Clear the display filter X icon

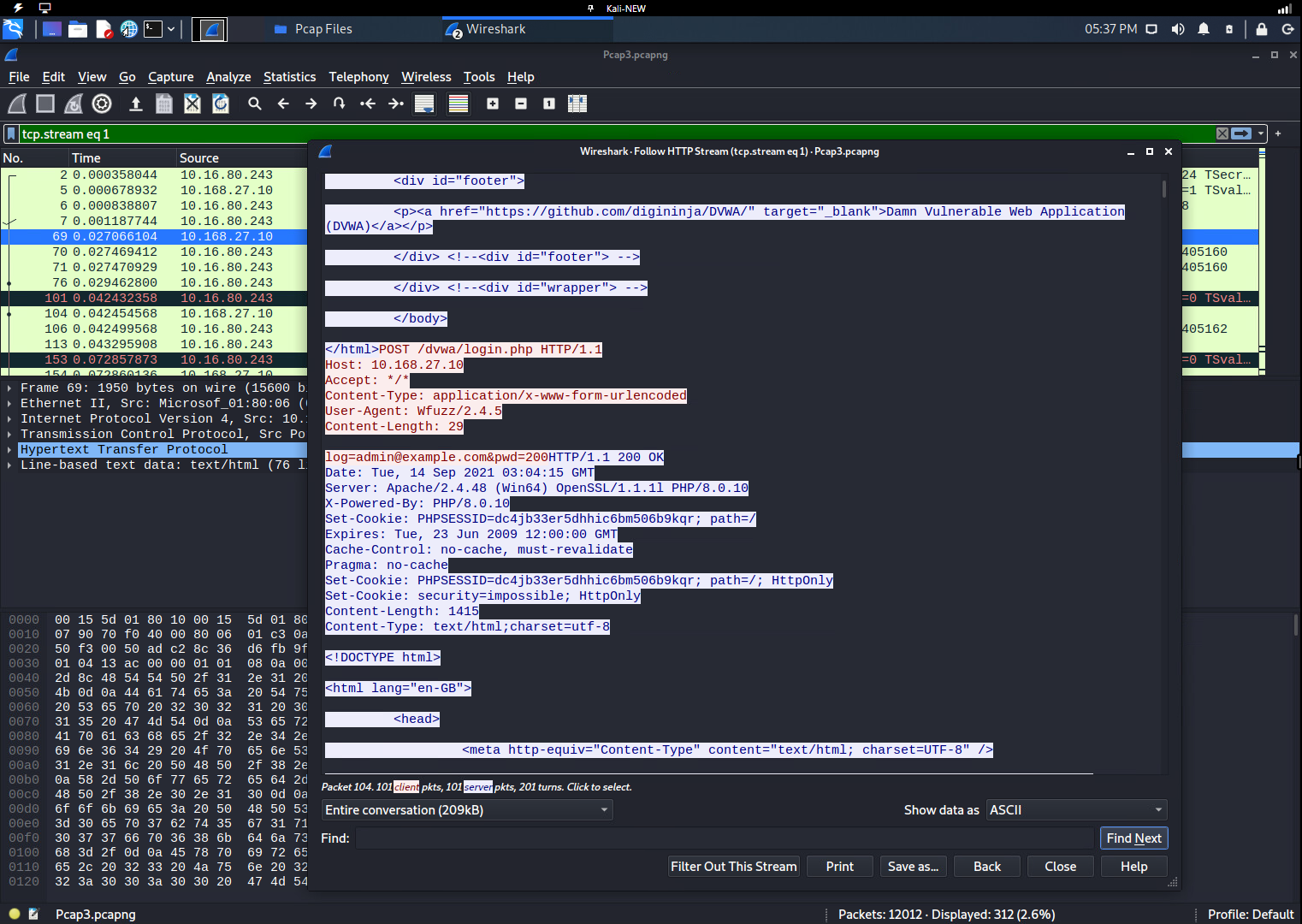click(x=1222, y=133)
